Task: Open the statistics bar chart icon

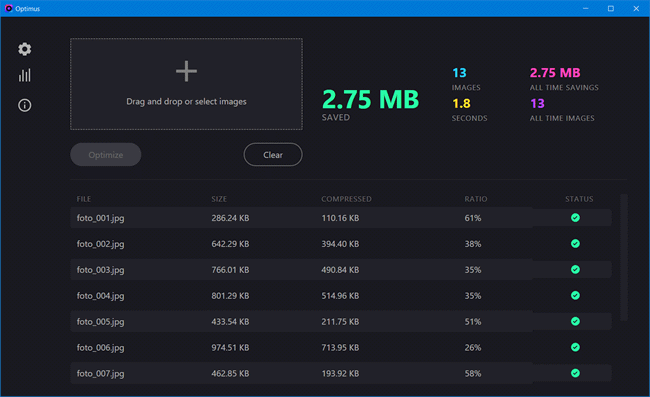Action: [24, 75]
